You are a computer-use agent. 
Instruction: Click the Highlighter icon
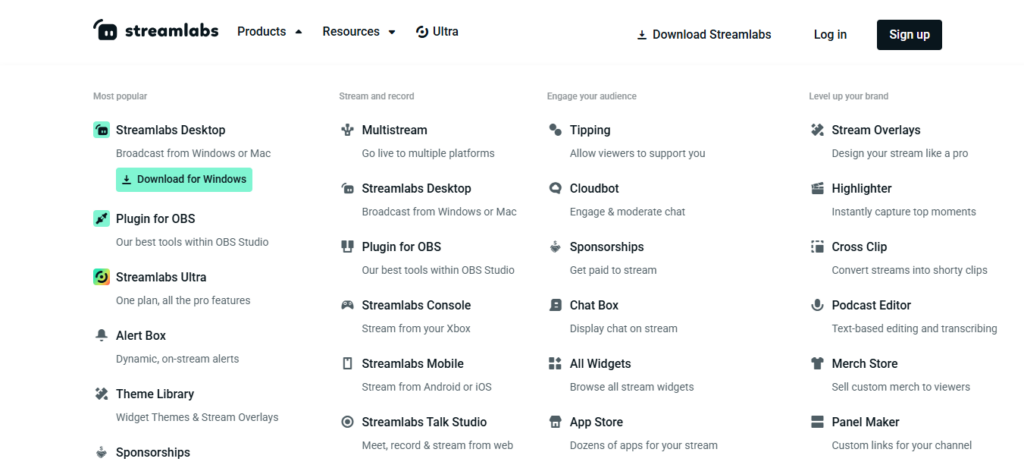tap(817, 188)
